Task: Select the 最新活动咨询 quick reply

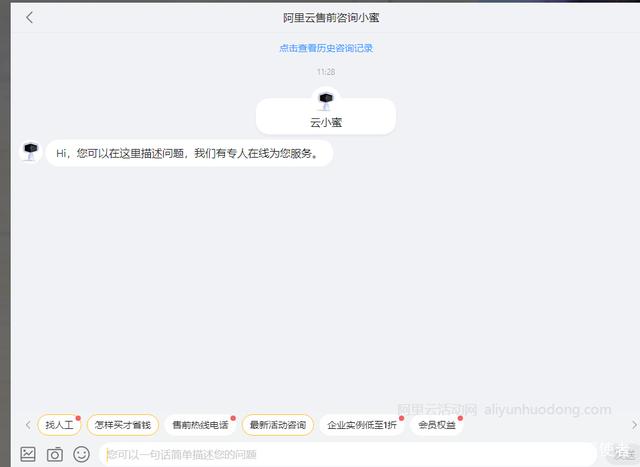Action: pos(278,425)
